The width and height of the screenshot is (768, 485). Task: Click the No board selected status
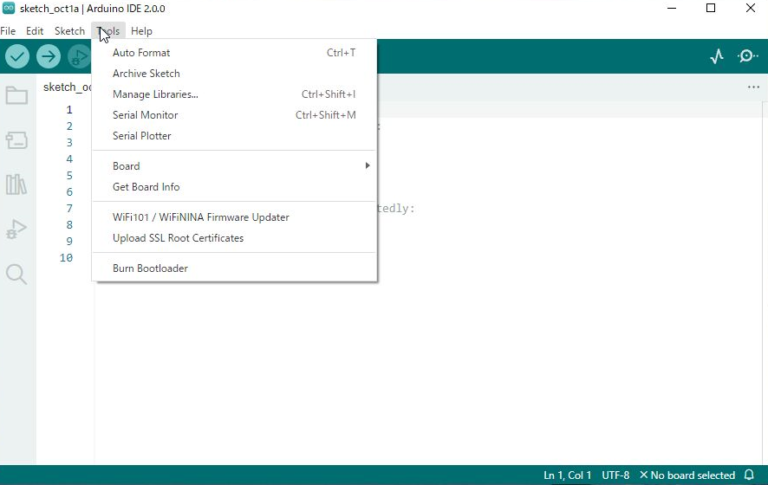(x=687, y=475)
